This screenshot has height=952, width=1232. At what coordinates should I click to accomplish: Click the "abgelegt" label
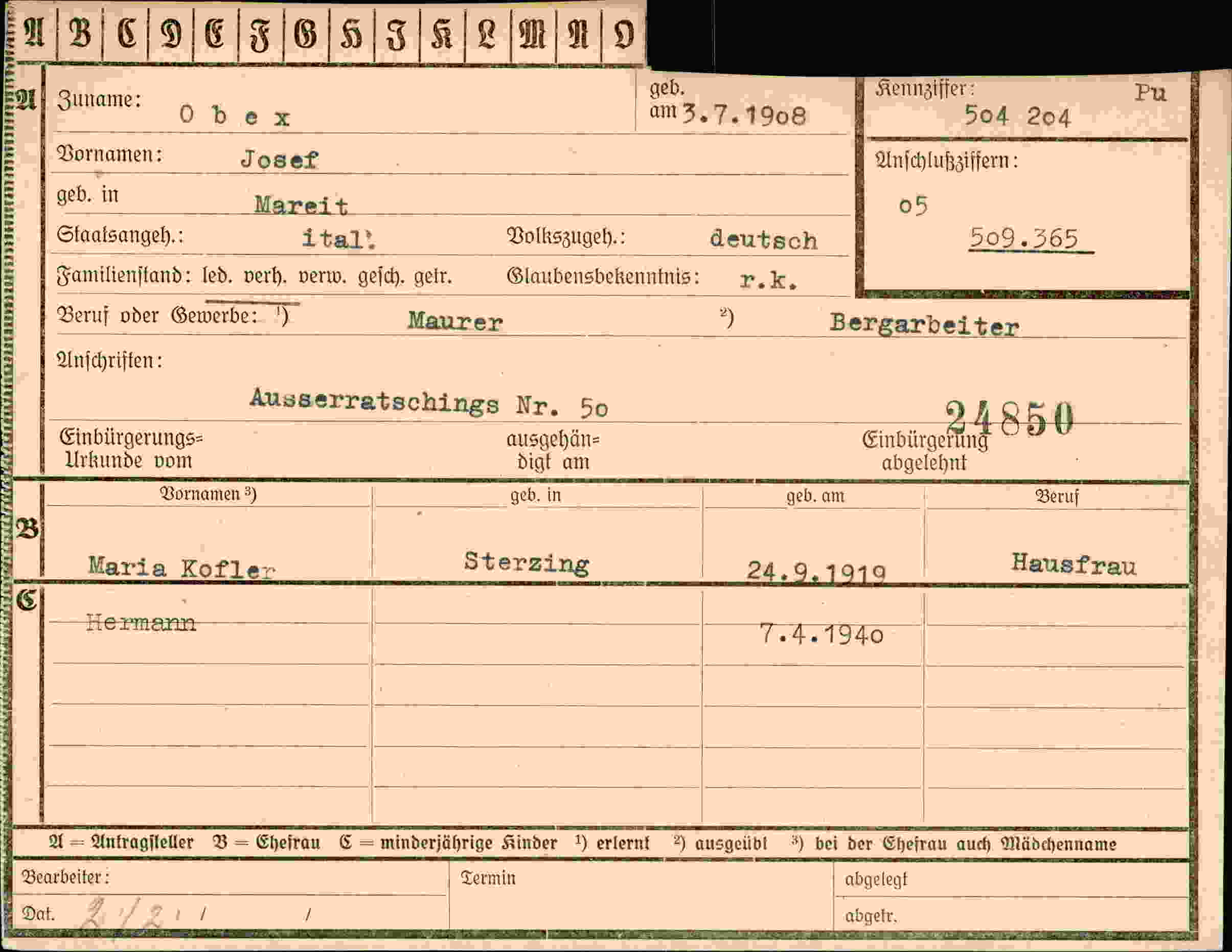click(x=876, y=880)
